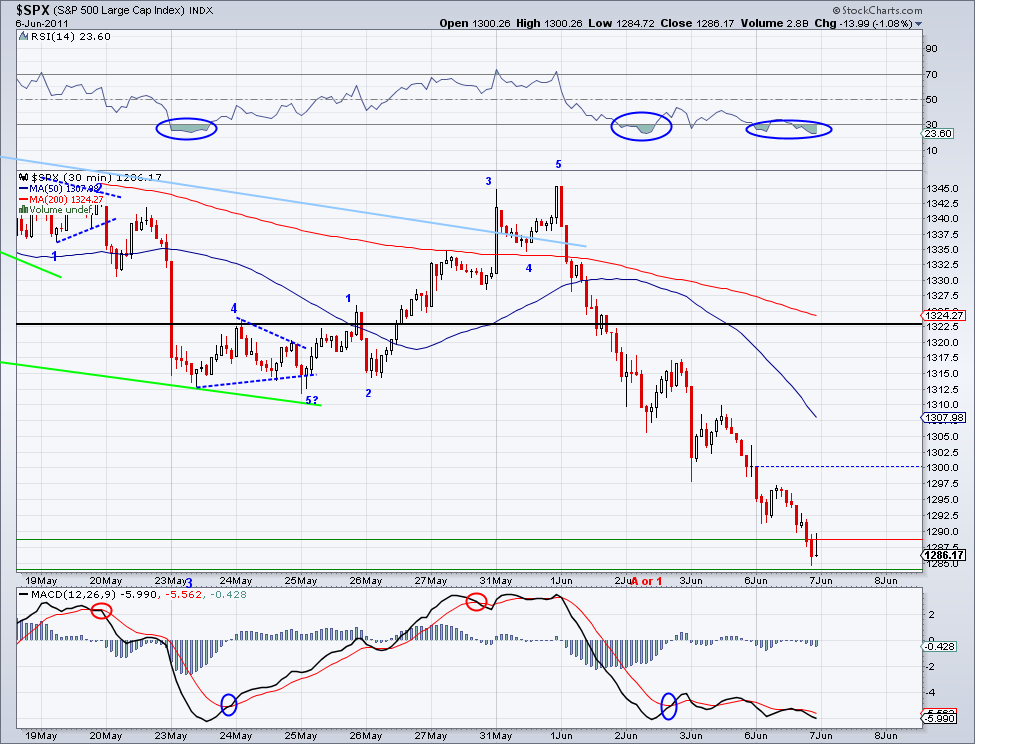Screen dimensions: 1025x744
Task: Click the 90 level on the RSI axis
Action: pos(932,48)
